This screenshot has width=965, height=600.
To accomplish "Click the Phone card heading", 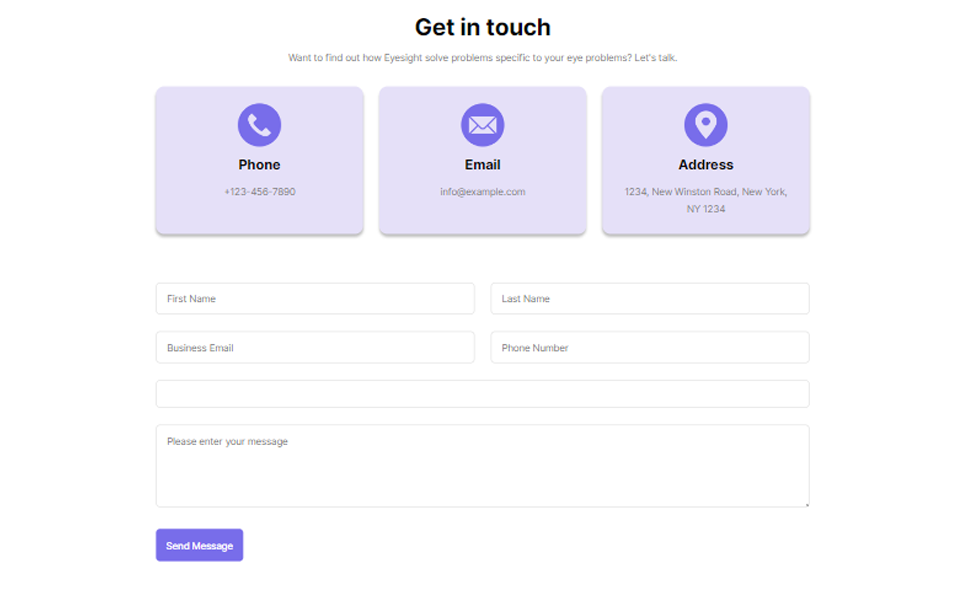I will tap(259, 165).
